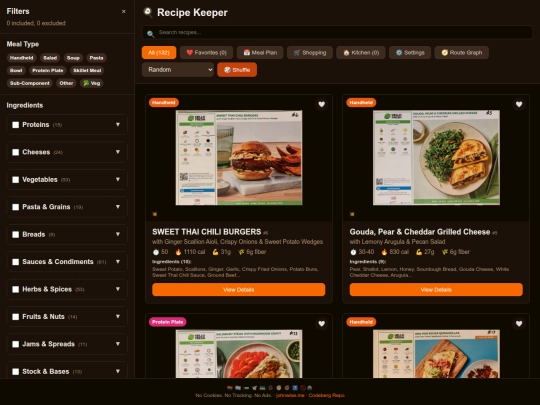Close the Filters panel with the X
The height and width of the screenshot is (405, 540).
coord(124,12)
